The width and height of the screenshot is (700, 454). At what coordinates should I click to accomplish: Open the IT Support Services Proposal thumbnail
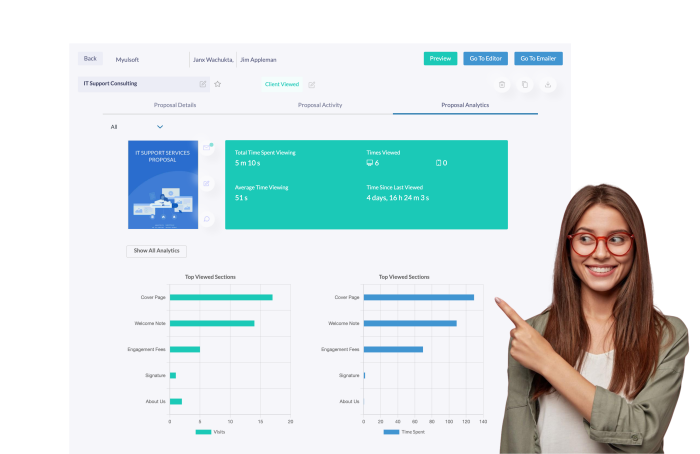163,185
